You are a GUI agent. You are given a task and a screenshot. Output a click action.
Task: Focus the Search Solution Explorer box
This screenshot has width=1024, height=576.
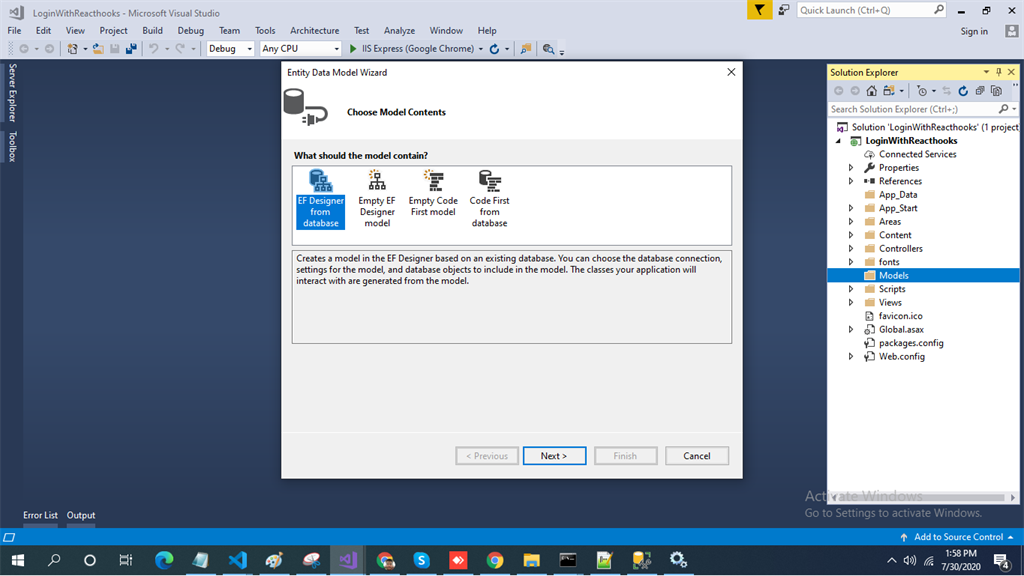pos(914,109)
